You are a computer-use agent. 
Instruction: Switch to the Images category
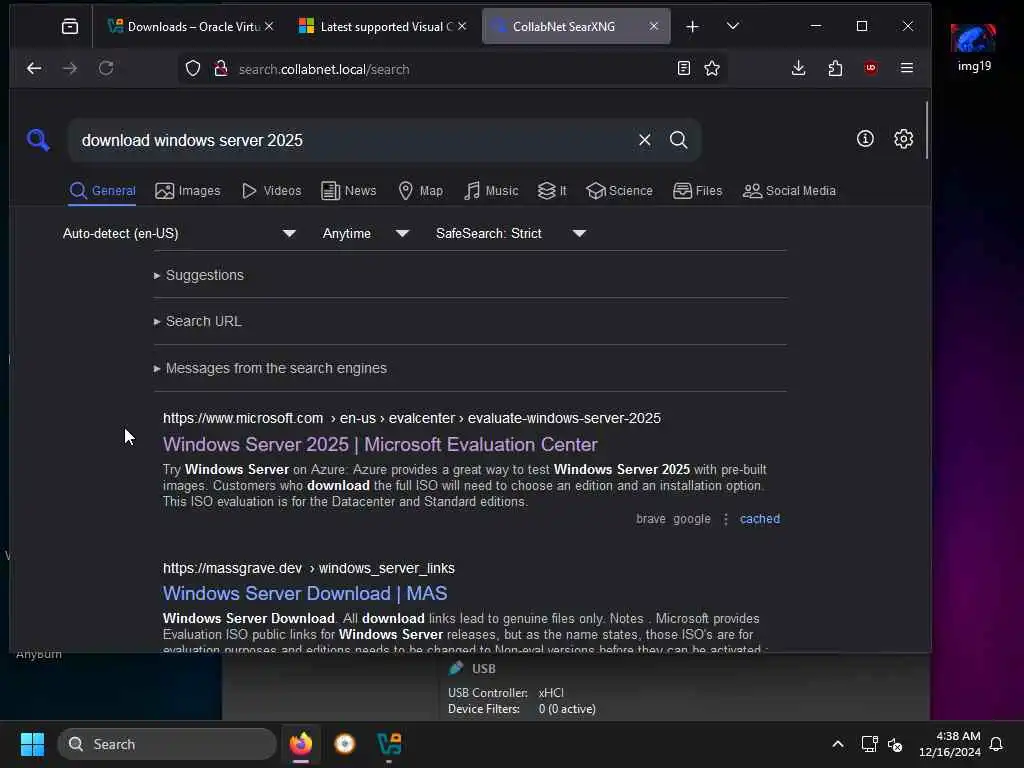(x=187, y=191)
